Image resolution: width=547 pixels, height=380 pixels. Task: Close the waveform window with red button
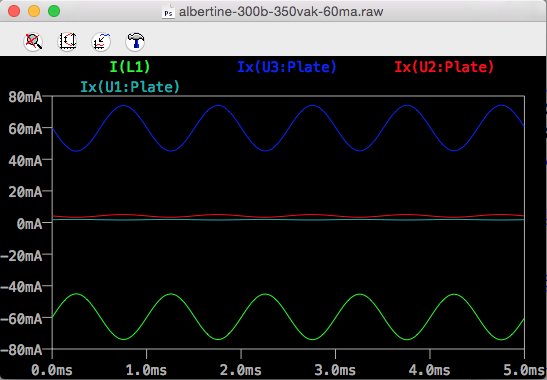pos(14,11)
